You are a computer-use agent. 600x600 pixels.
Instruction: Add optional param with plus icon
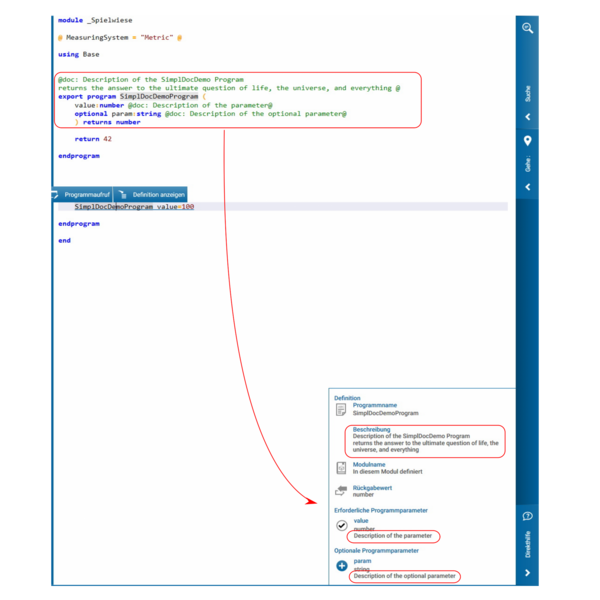tap(342, 566)
